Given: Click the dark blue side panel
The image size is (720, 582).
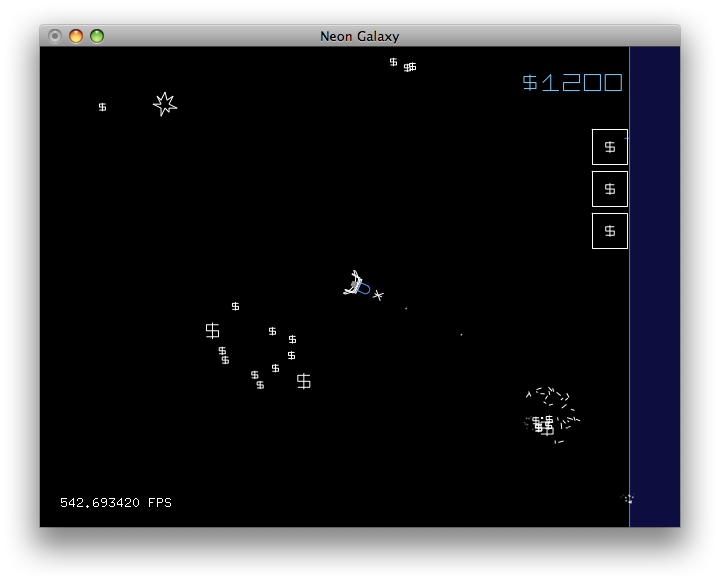Looking at the screenshot, I should point(655,287).
